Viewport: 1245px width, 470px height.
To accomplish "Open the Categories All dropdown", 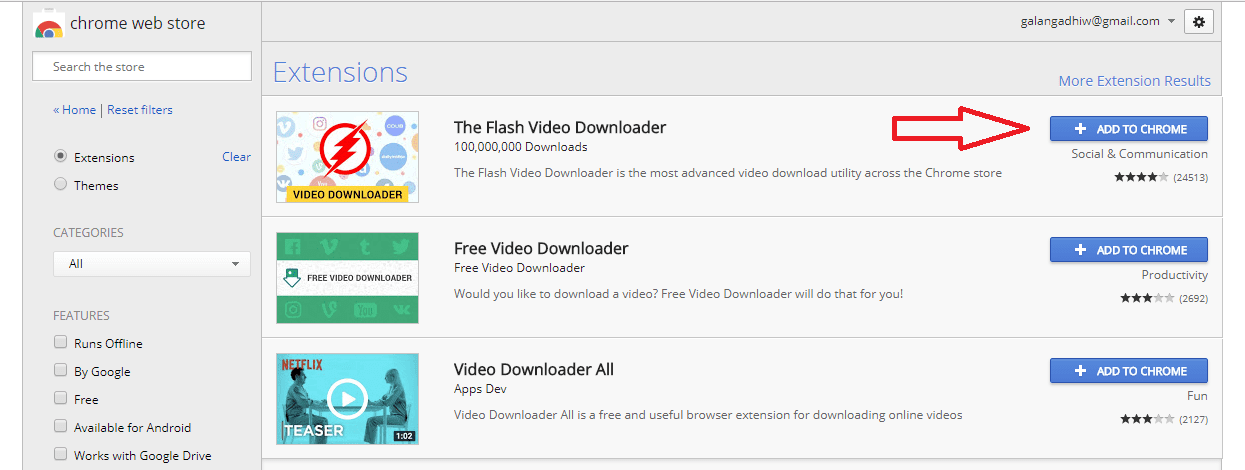I will coord(152,264).
